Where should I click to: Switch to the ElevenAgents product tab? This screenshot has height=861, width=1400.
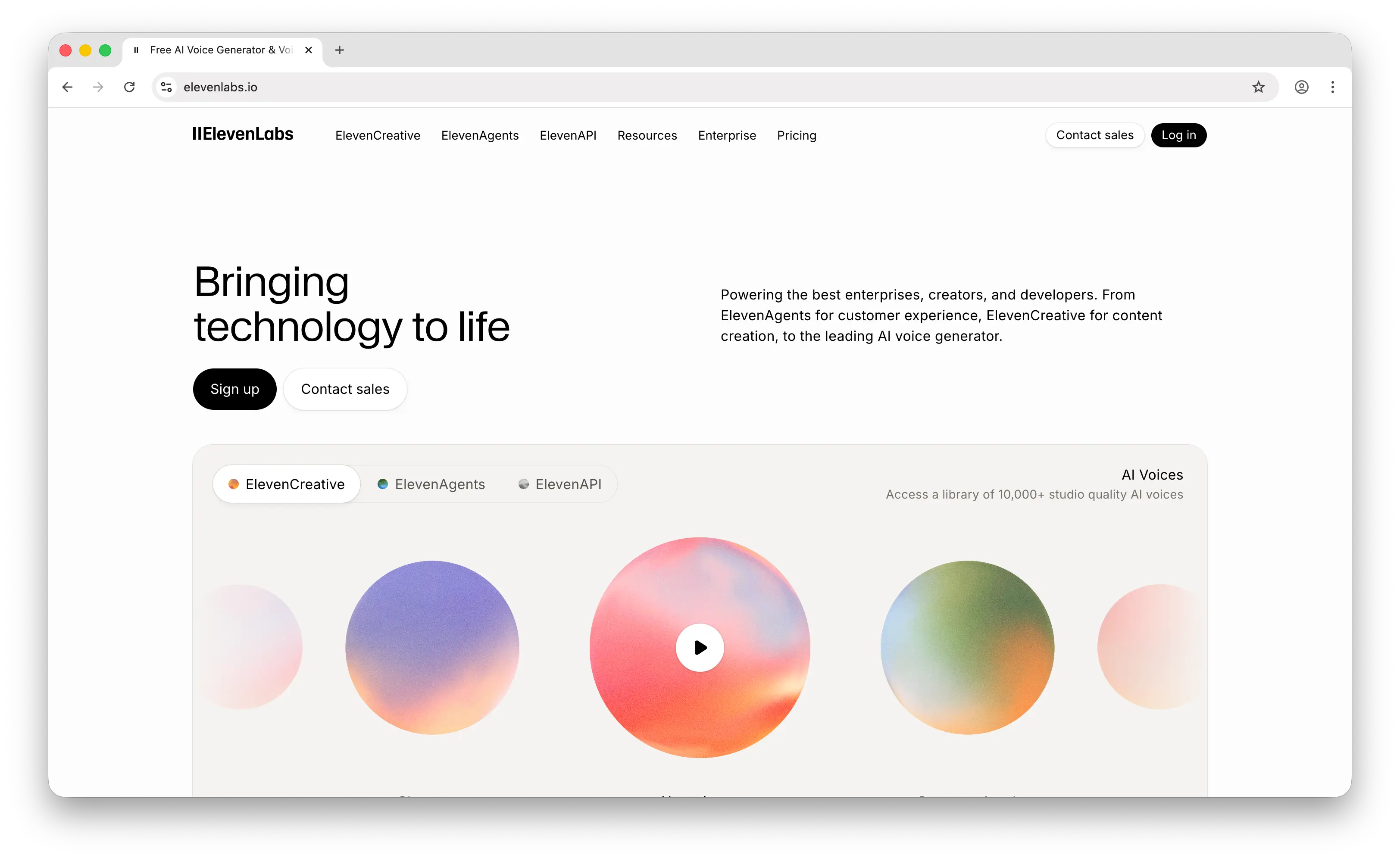click(431, 484)
